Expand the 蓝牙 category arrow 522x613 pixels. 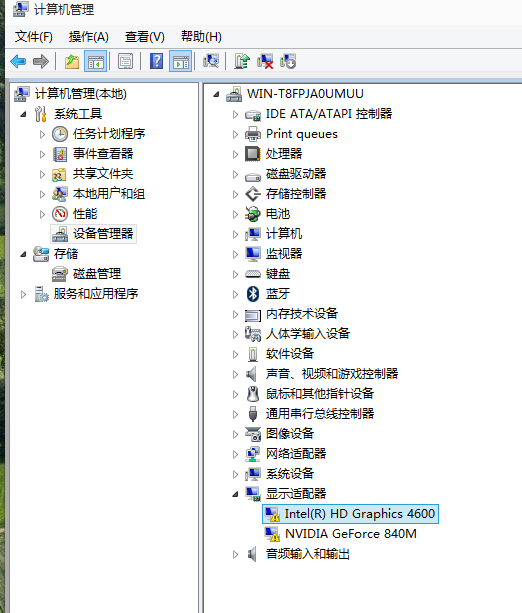tap(235, 294)
